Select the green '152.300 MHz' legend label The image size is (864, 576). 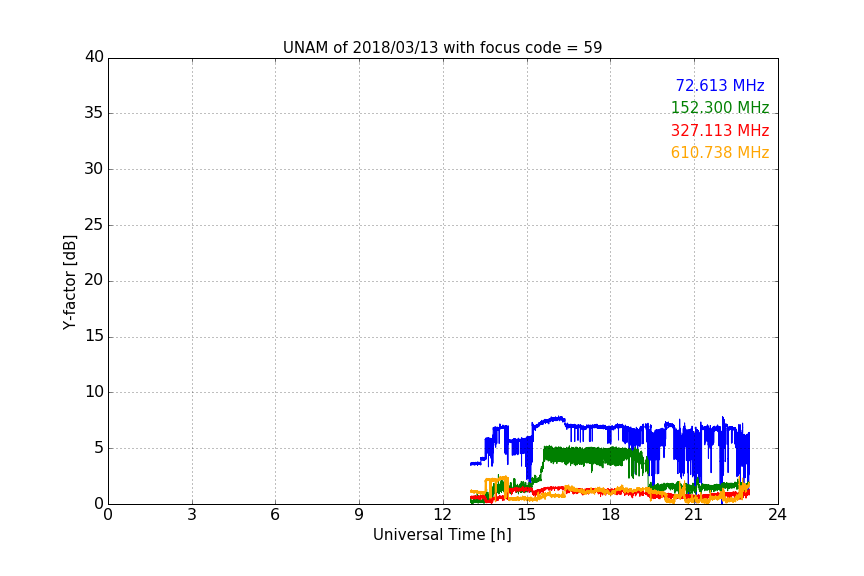720,107
